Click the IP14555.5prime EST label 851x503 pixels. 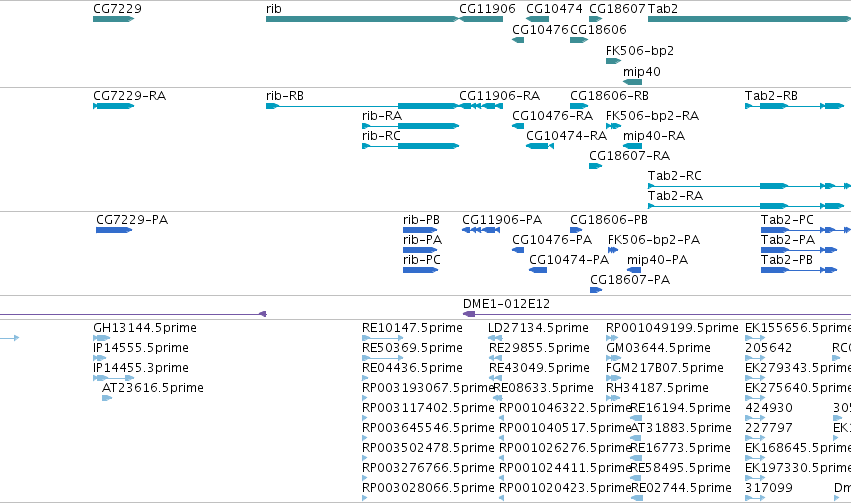141,348
